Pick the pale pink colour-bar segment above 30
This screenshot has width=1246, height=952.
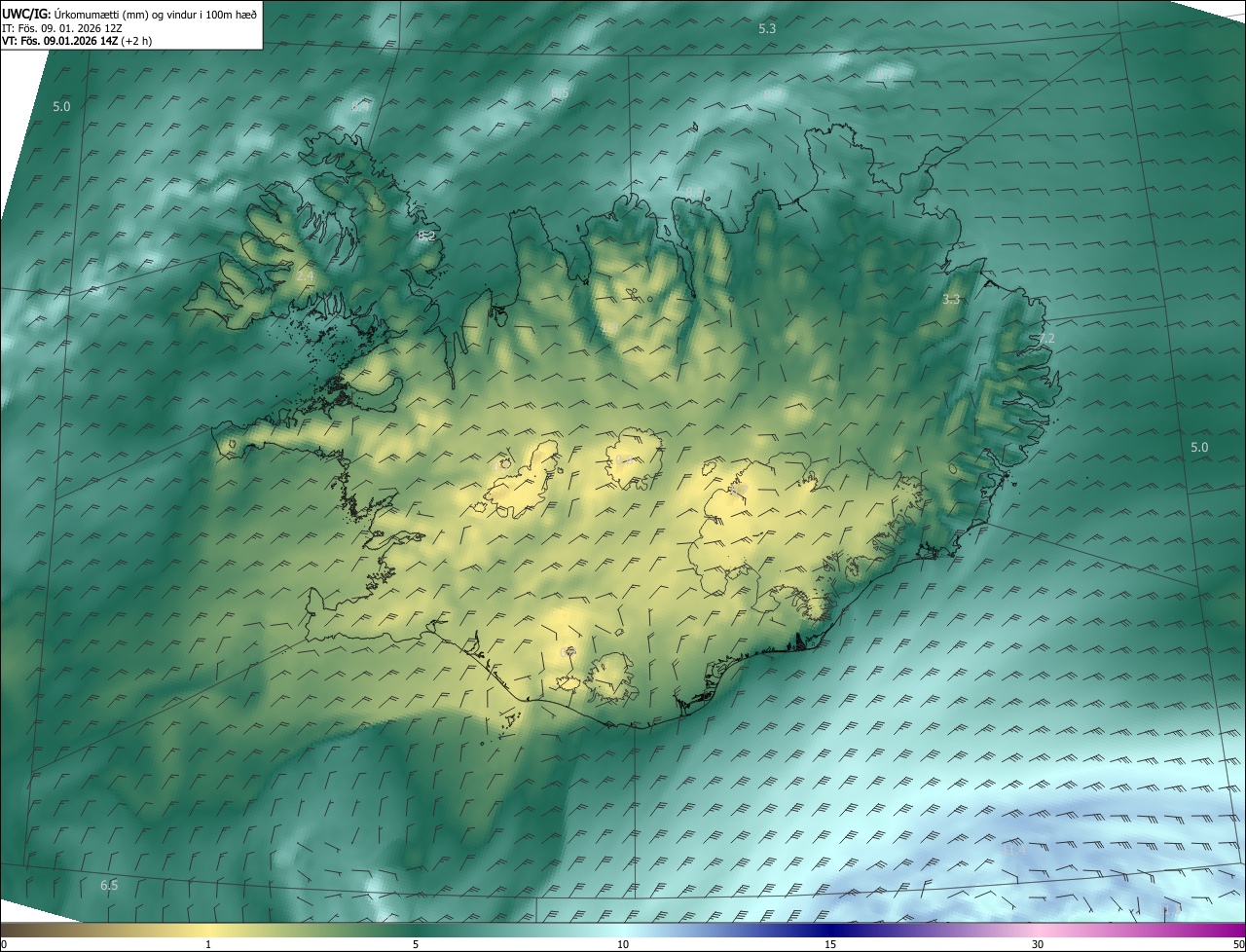(1038, 930)
